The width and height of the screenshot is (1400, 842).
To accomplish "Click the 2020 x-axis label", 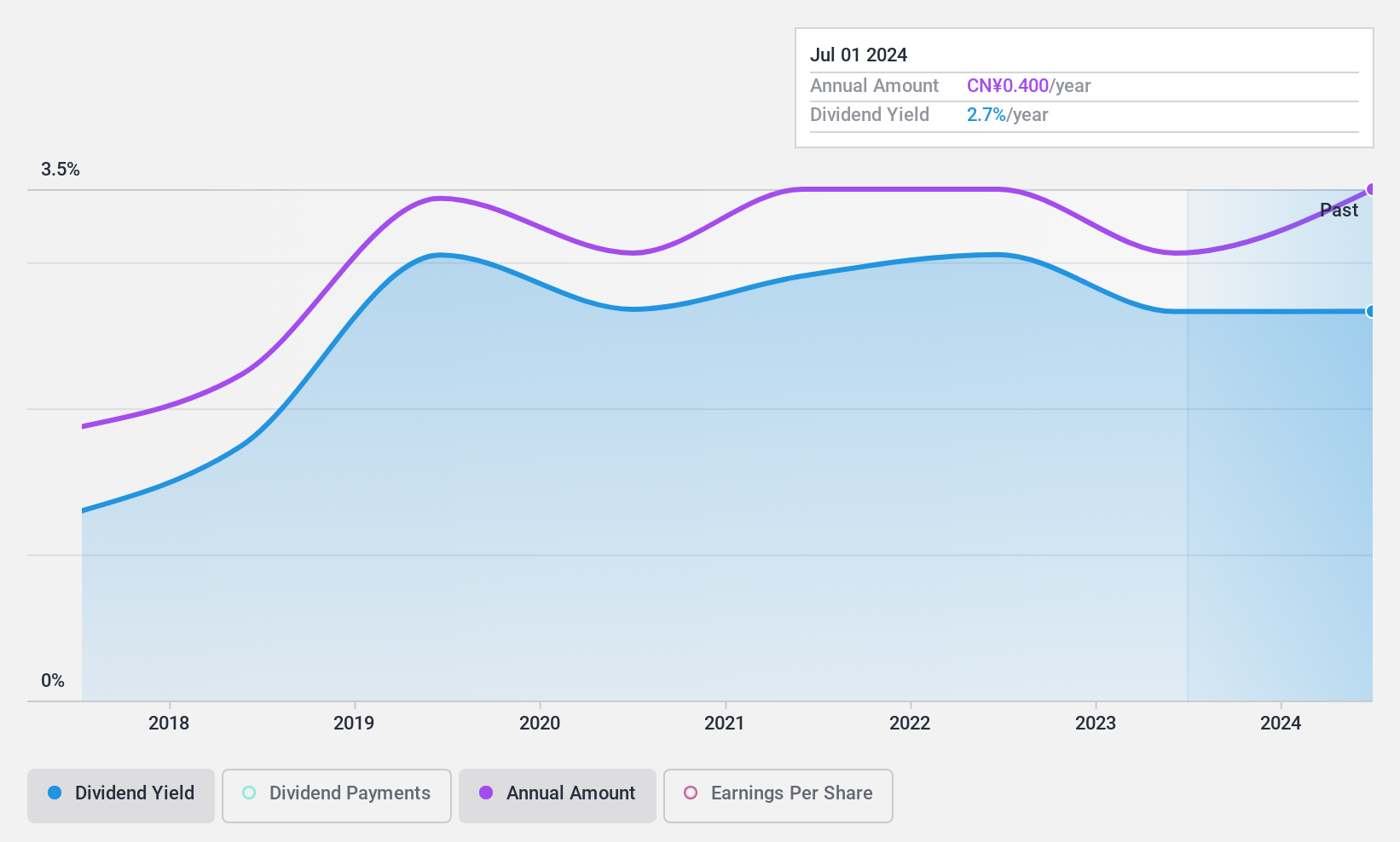I will 540,724.
